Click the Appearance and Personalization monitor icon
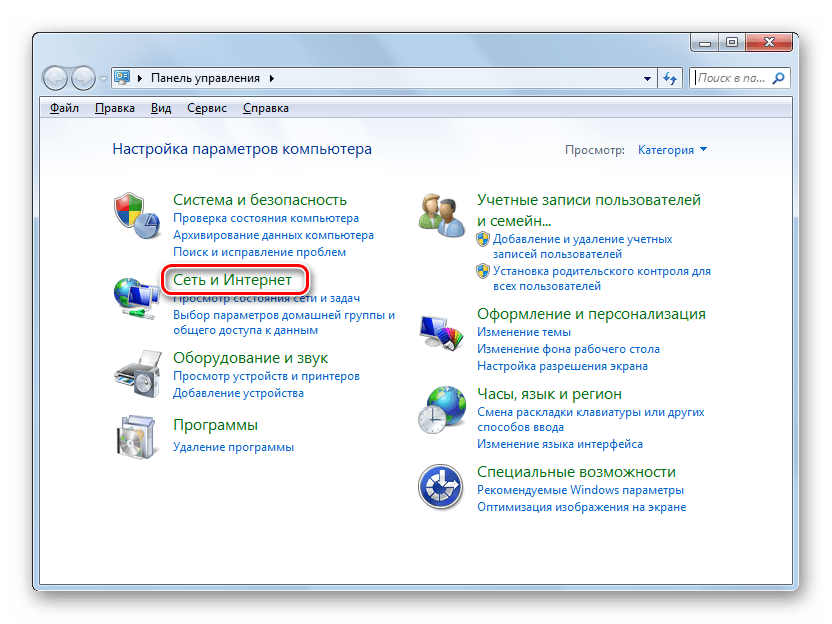The height and width of the screenshot is (624, 832). [440, 334]
